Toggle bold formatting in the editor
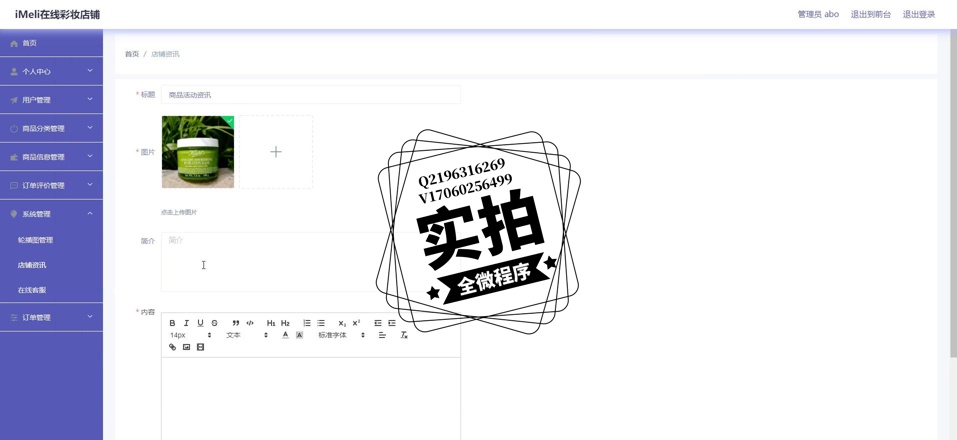The image size is (957, 440). (172, 323)
